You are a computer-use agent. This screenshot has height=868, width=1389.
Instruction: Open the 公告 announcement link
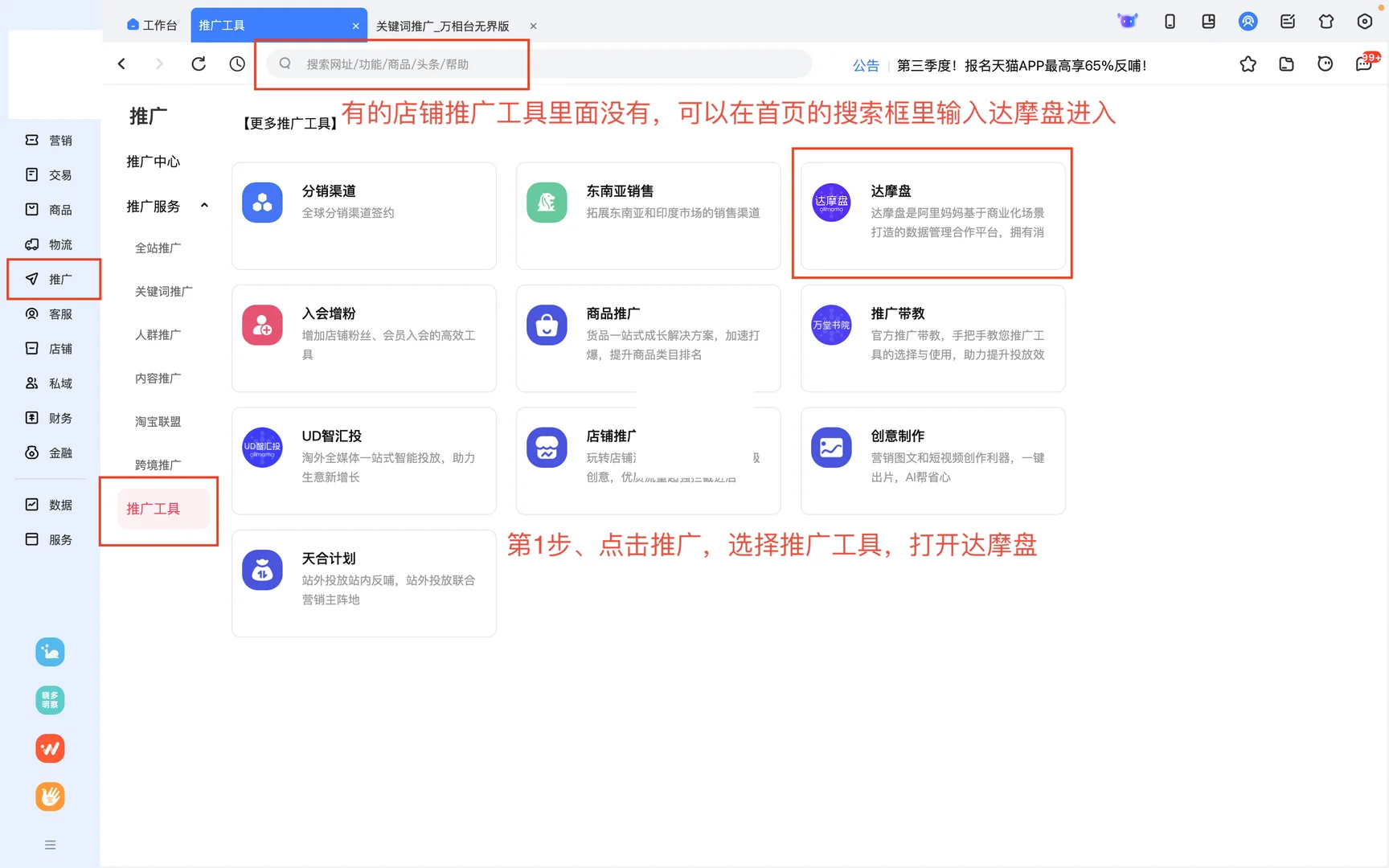866,65
